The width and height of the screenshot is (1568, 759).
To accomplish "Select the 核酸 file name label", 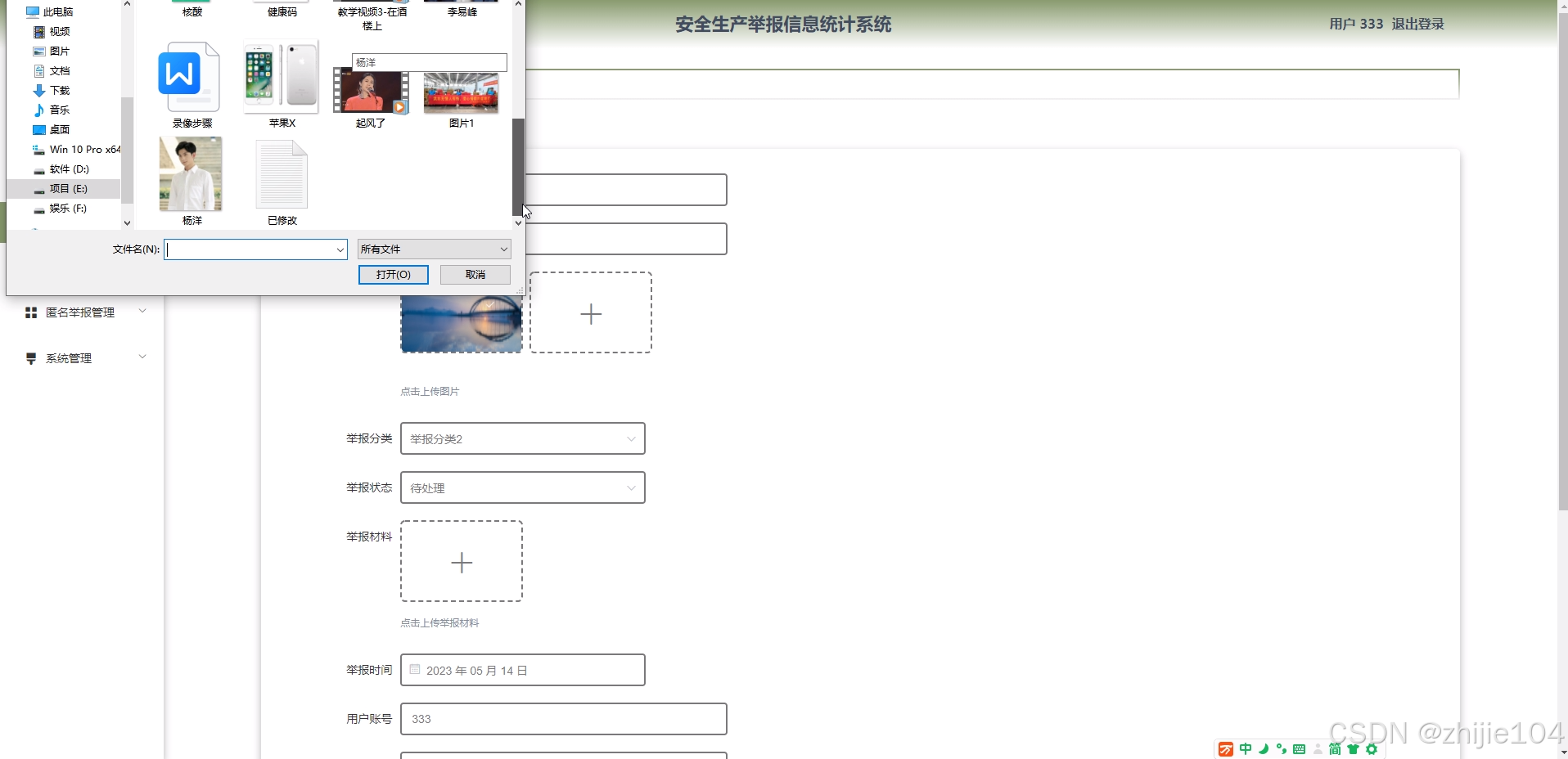I will 192,12.
